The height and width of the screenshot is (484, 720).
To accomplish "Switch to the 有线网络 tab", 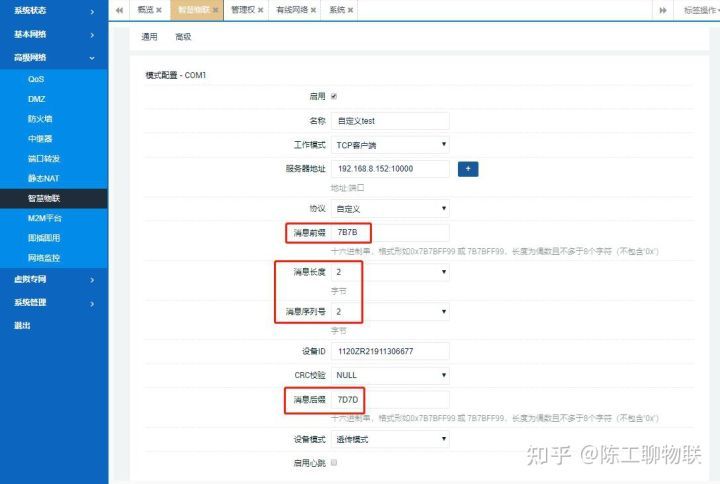I will click(292, 10).
